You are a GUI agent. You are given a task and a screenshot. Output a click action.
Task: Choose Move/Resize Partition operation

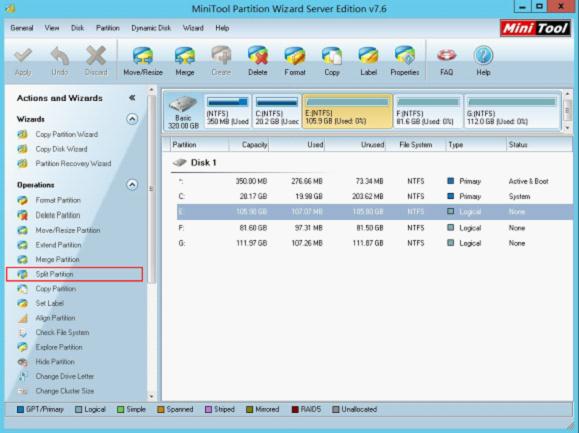point(68,230)
